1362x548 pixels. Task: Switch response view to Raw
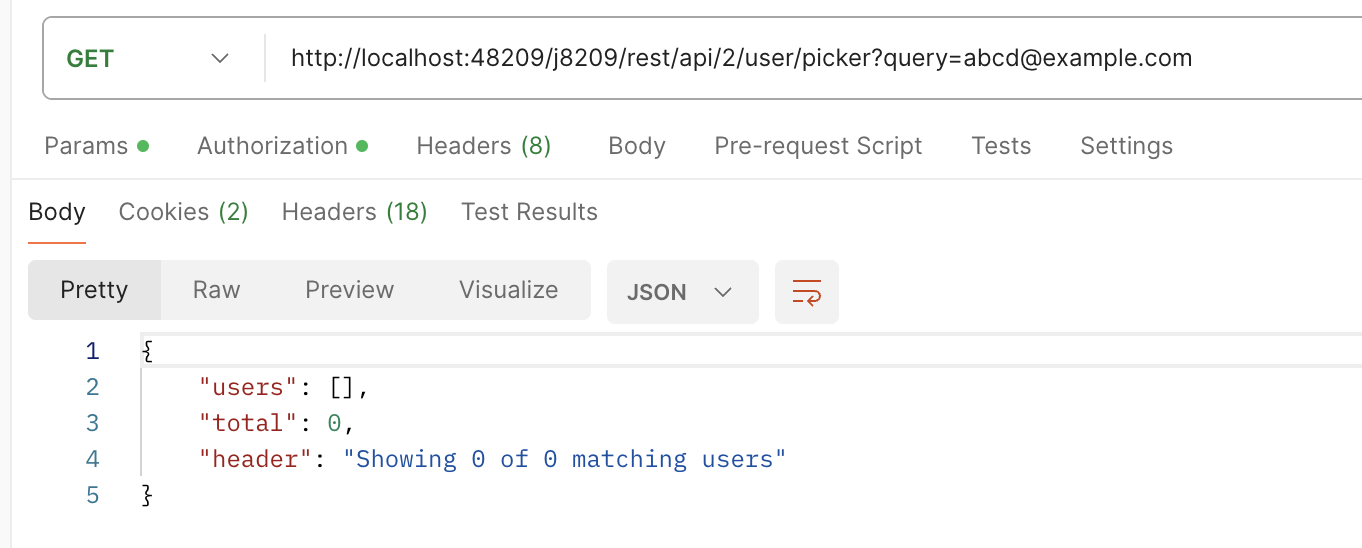(217, 290)
